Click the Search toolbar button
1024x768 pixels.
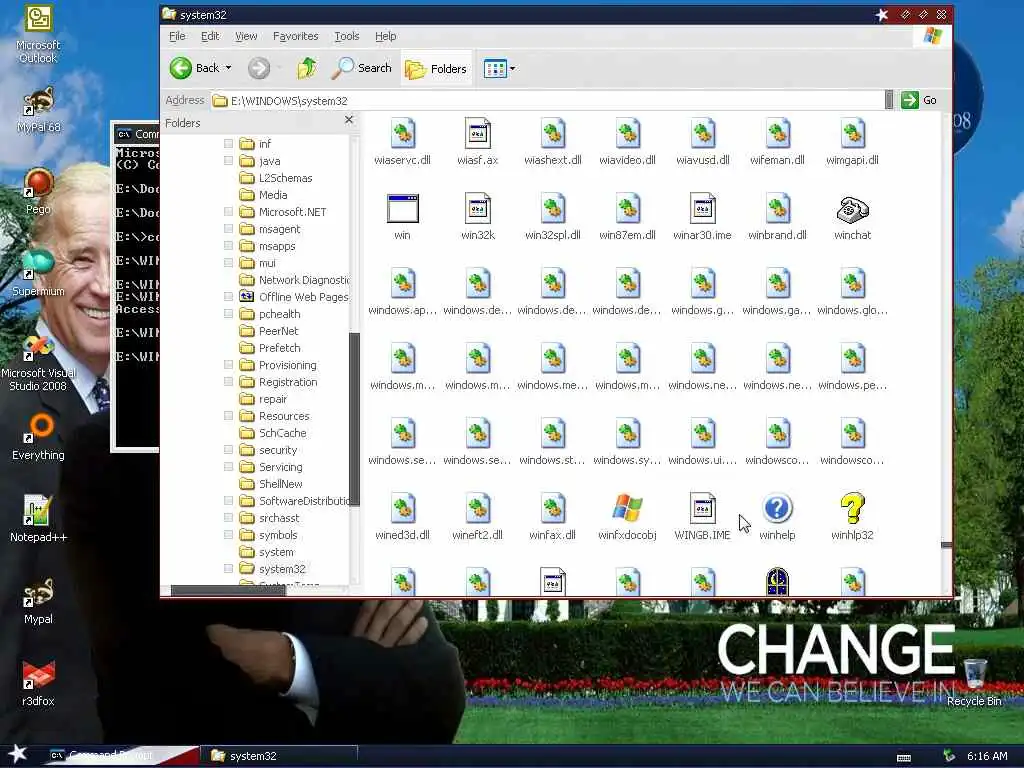click(362, 68)
